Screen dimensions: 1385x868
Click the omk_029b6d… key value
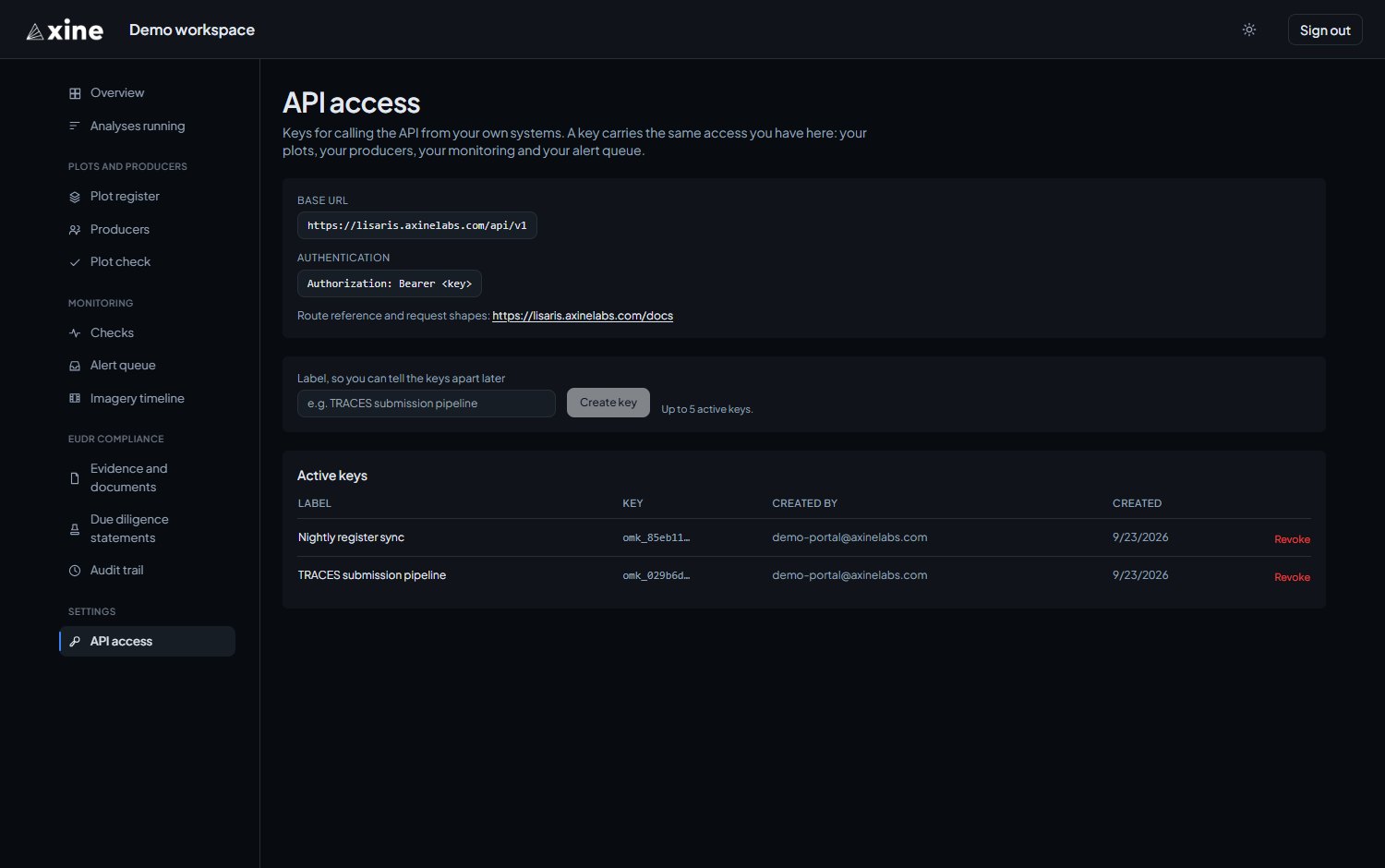point(656,575)
